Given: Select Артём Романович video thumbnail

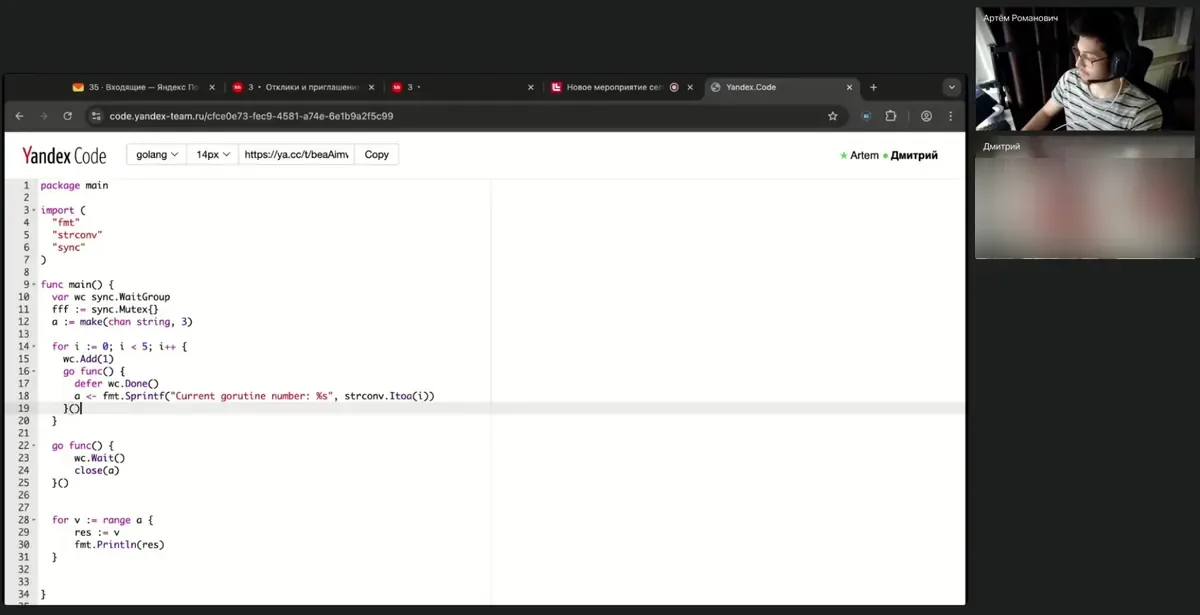Looking at the screenshot, I should [1085, 71].
